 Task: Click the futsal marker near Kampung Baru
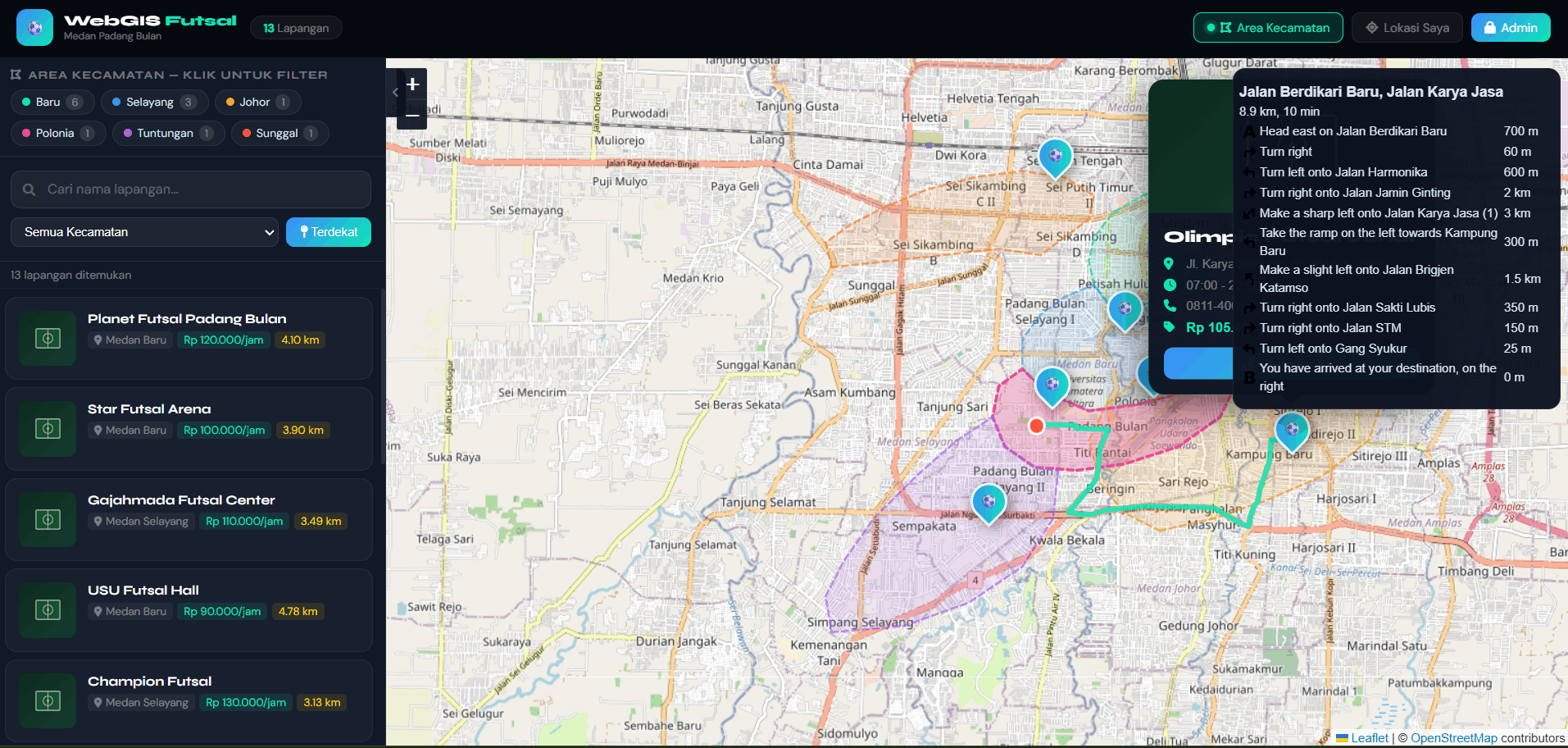[x=1292, y=431]
